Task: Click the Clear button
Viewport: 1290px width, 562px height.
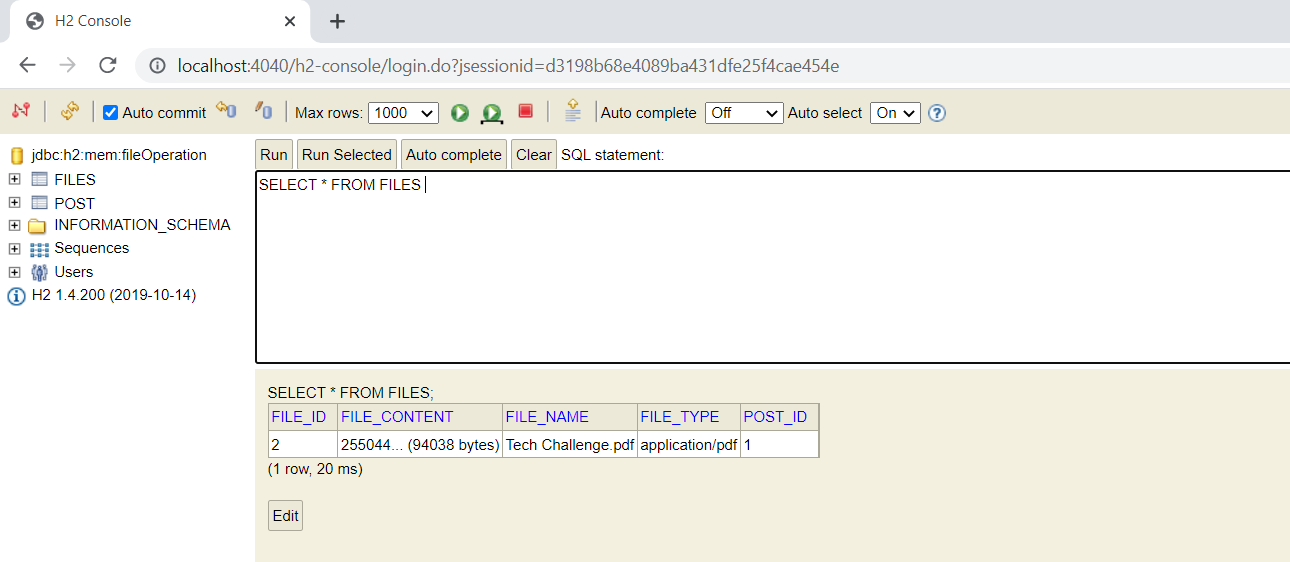Action: click(x=534, y=154)
